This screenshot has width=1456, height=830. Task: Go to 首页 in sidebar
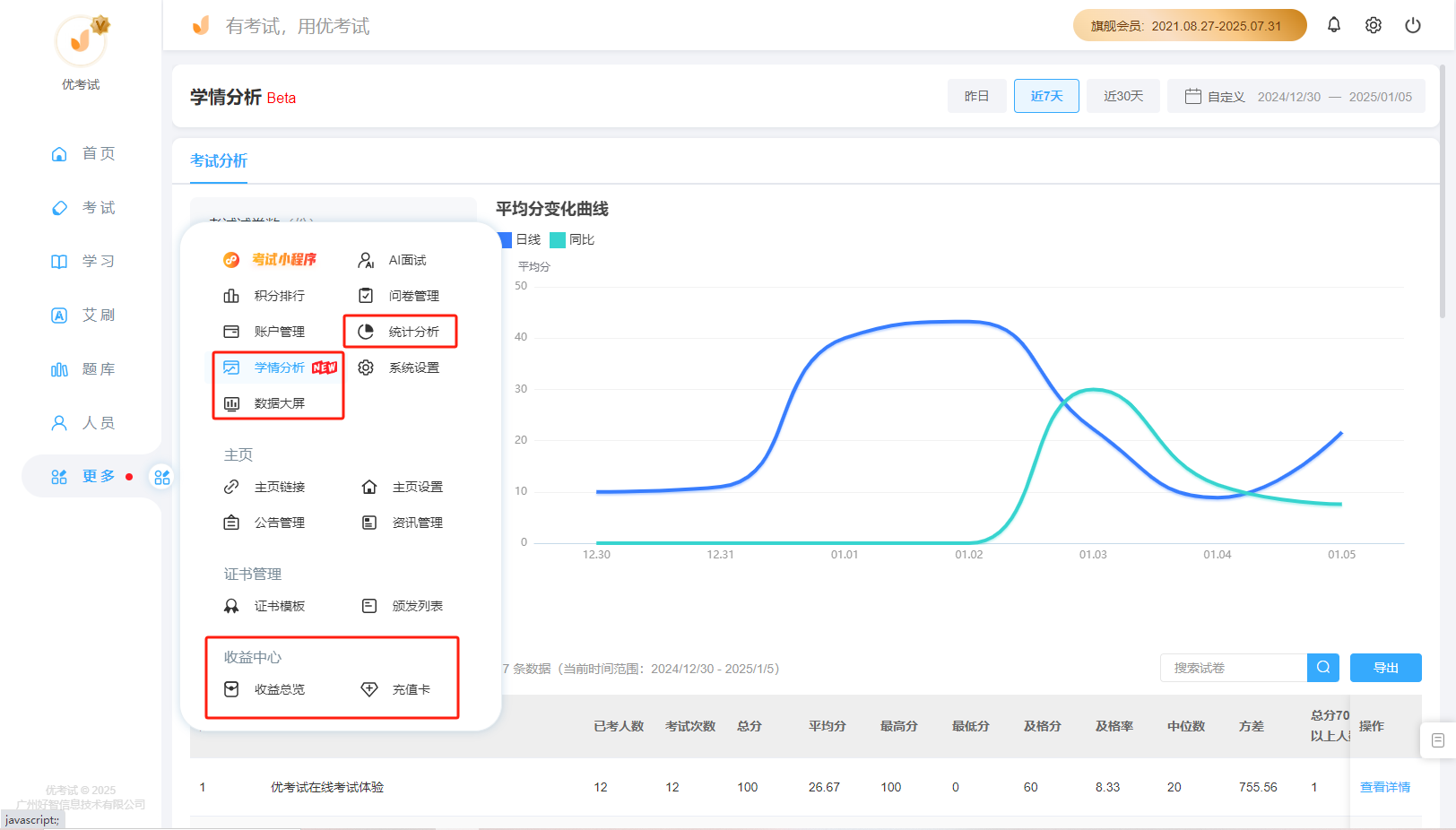coord(82,153)
